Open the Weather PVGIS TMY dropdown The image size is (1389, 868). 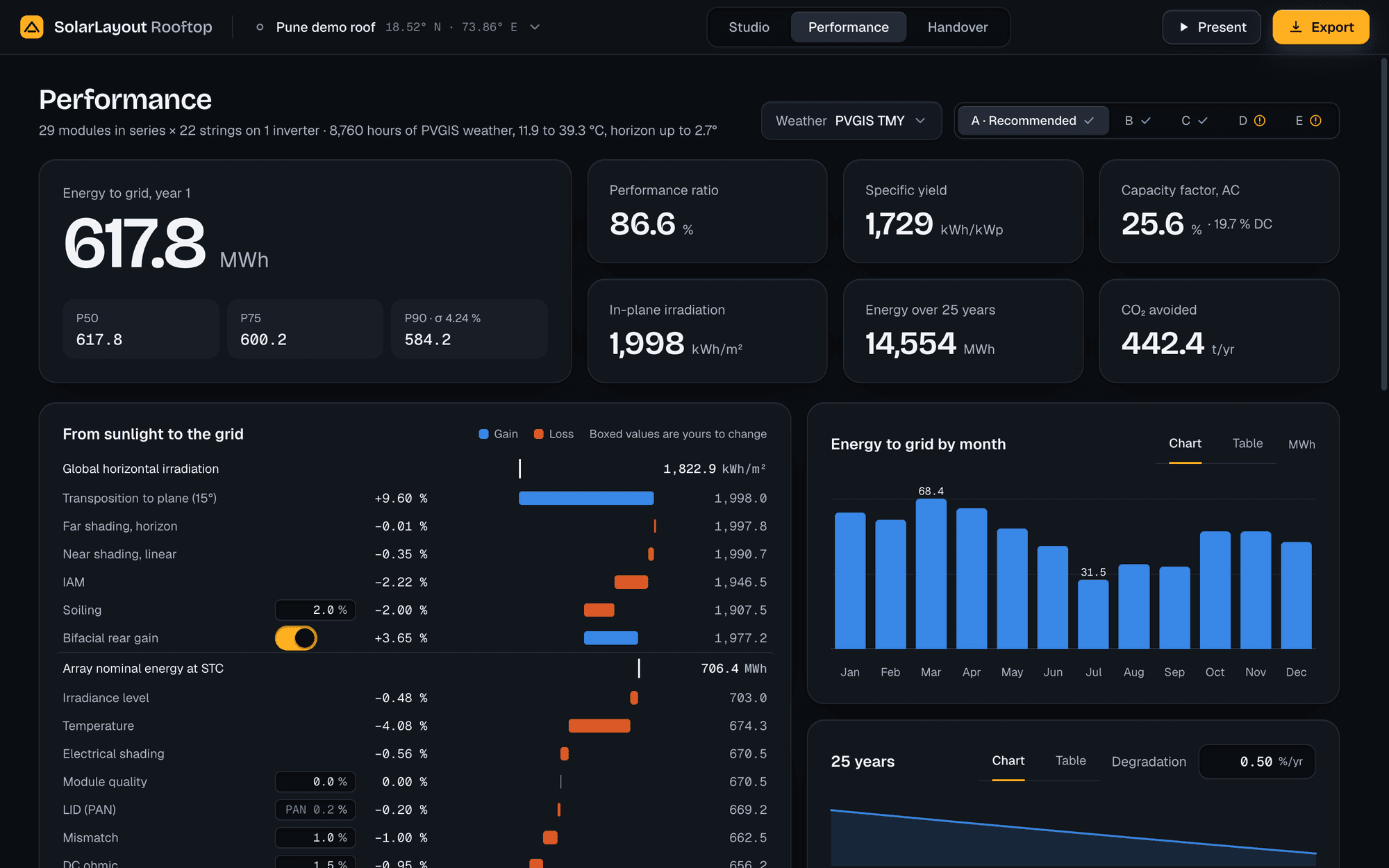click(x=851, y=121)
